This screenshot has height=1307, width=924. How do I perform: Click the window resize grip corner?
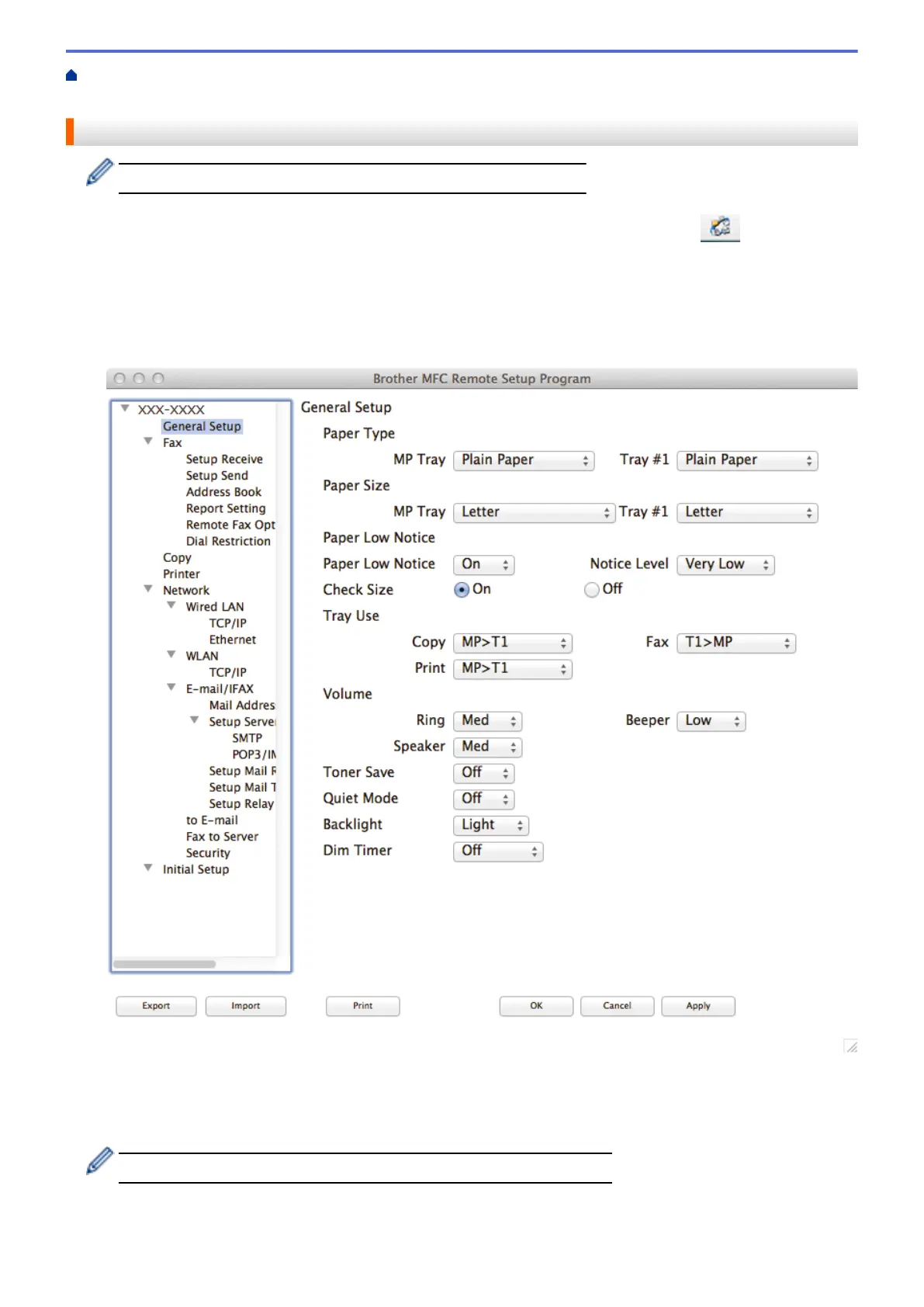[x=850, y=1046]
